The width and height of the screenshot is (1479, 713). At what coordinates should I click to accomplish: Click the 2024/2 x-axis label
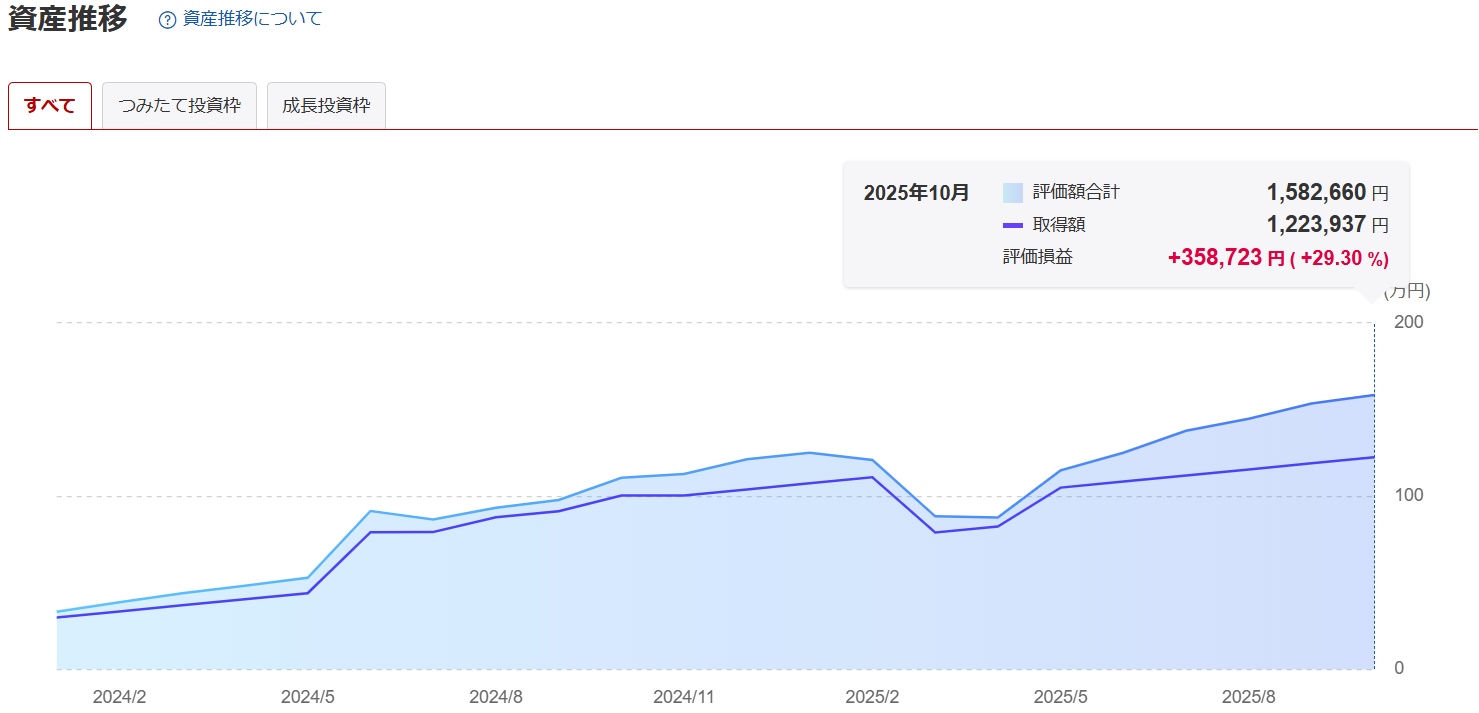[x=120, y=696]
